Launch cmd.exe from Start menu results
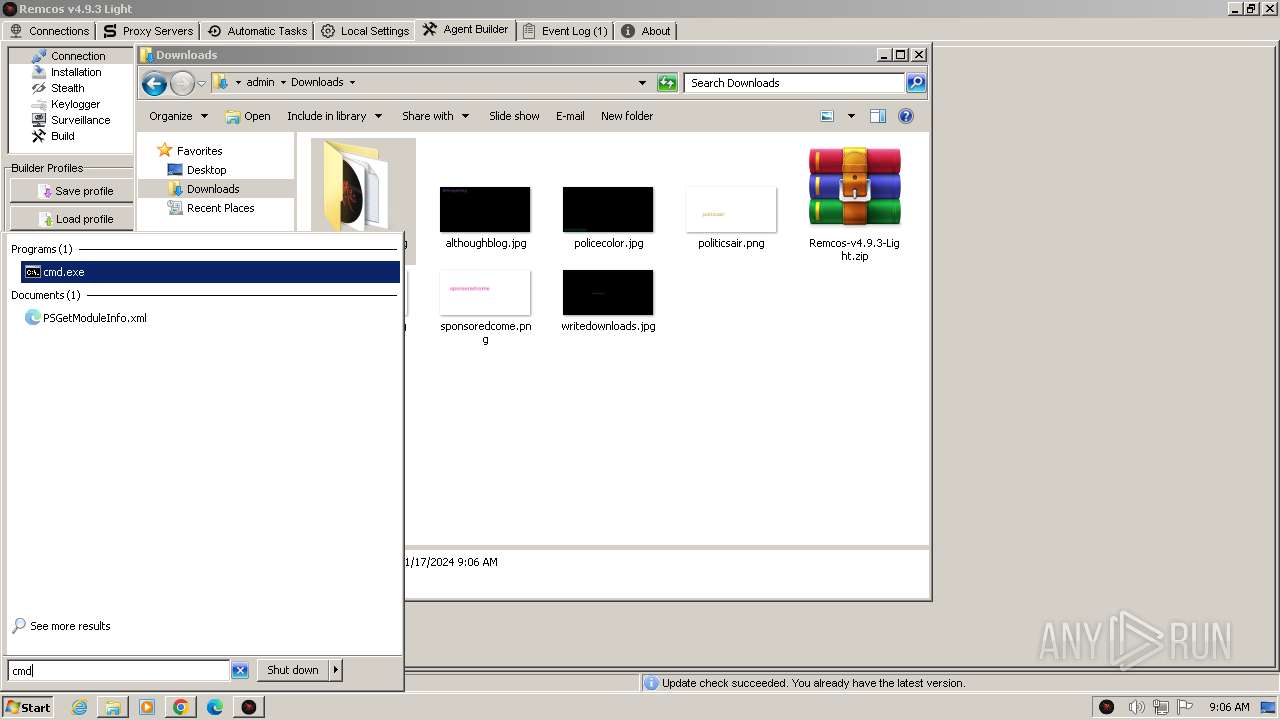The image size is (1280, 720). click(x=210, y=272)
